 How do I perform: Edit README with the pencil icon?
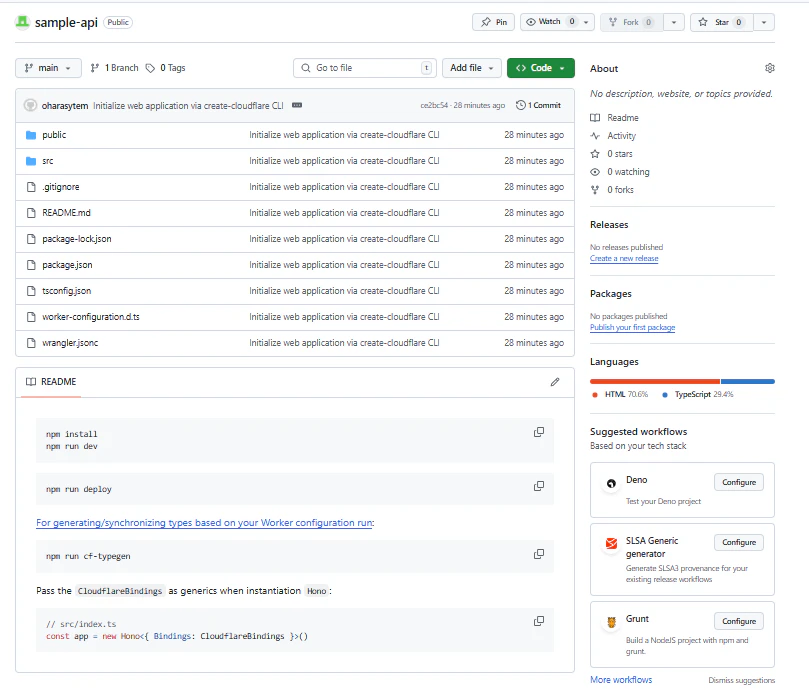[x=555, y=382]
